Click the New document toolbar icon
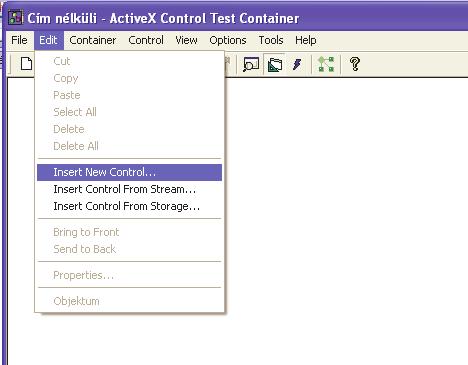 26,64
